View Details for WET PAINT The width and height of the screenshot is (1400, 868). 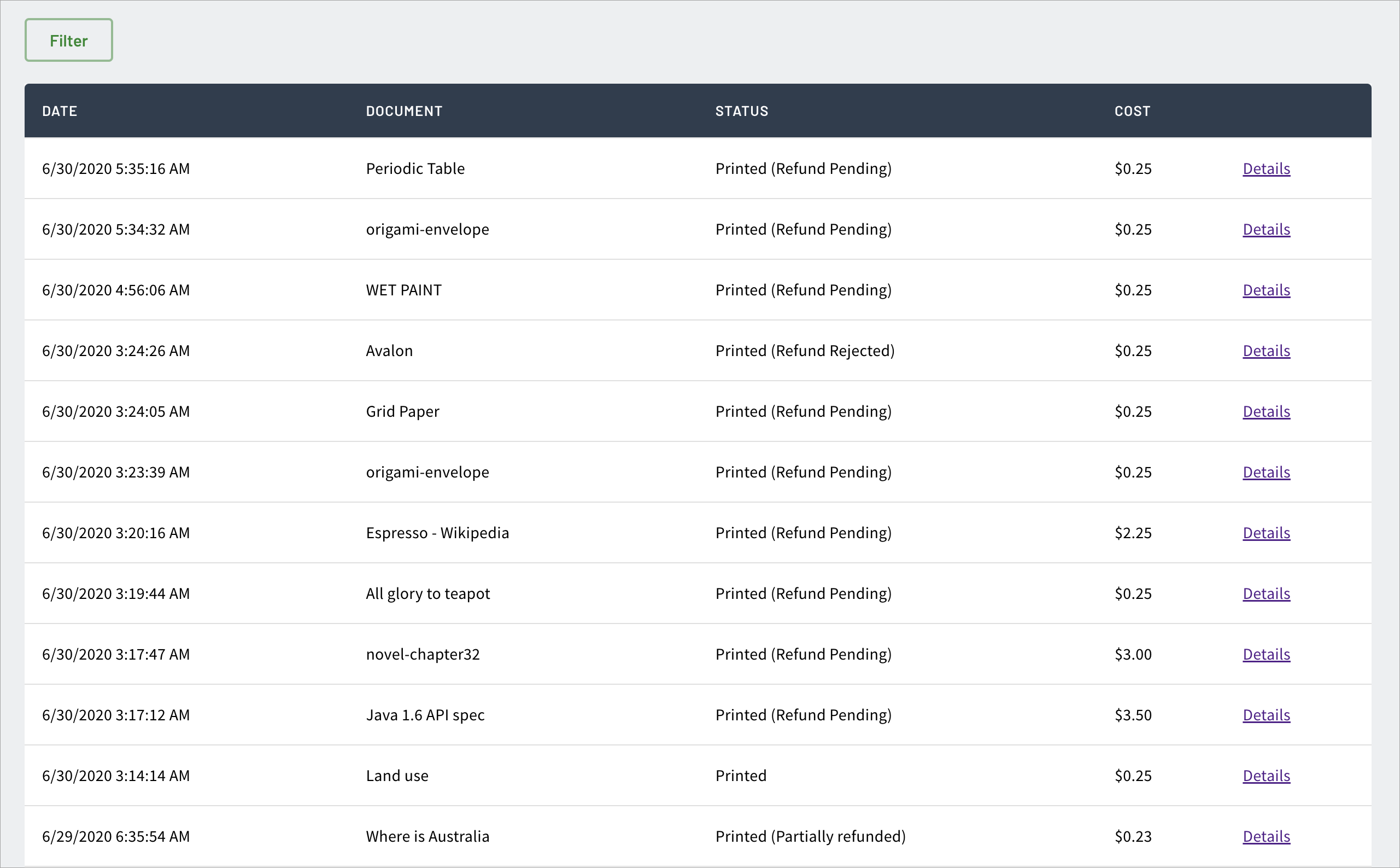pos(1266,290)
